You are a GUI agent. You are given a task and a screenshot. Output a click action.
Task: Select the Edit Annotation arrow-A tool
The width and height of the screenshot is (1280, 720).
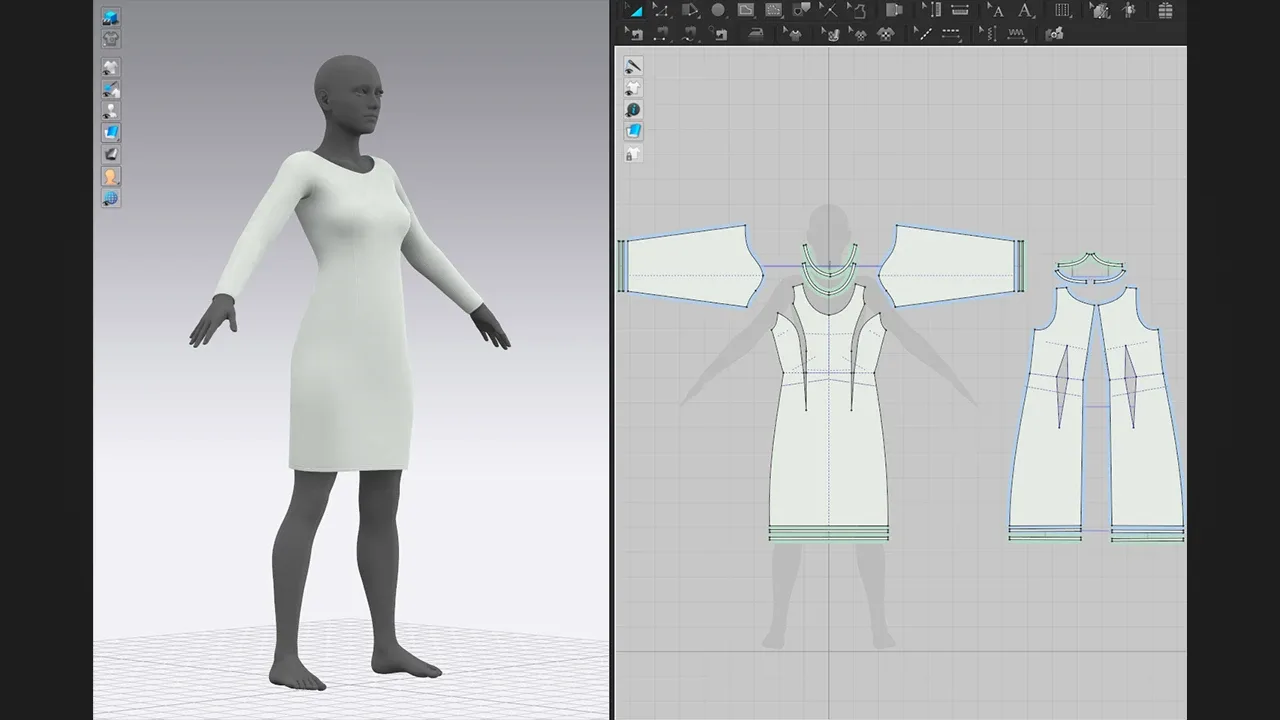(x=996, y=10)
